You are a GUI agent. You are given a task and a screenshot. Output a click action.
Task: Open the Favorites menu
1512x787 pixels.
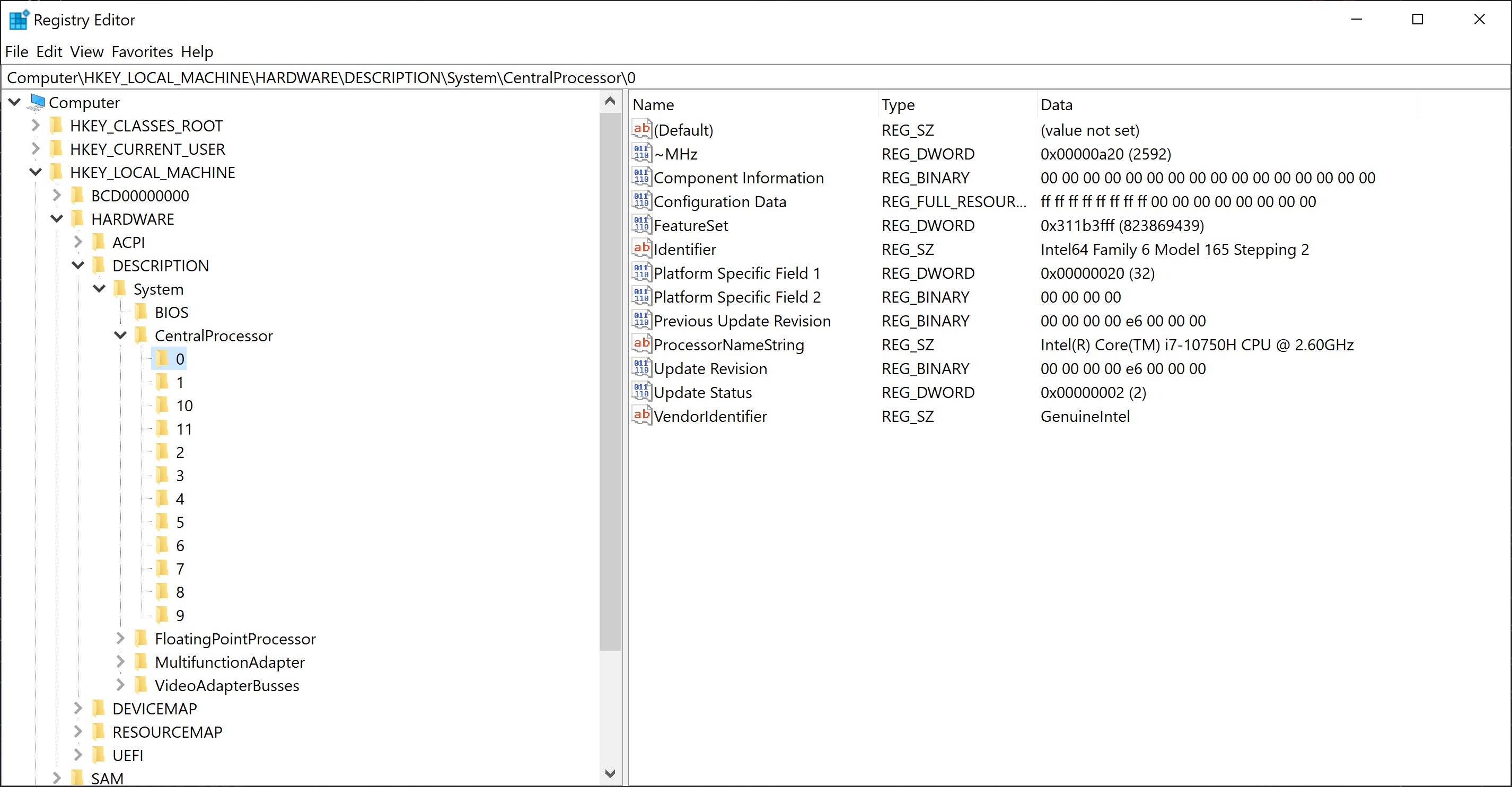[x=142, y=51]
